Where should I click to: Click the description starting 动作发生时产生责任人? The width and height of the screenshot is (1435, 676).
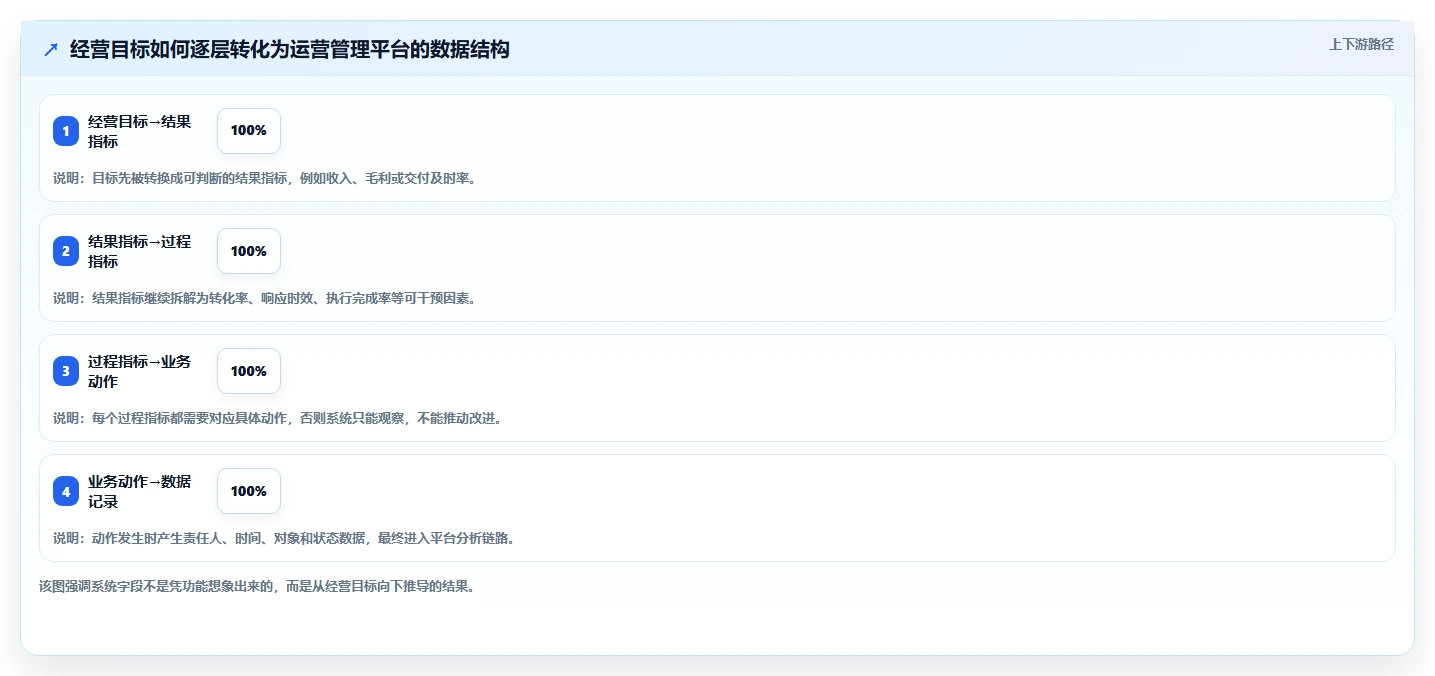pyautogui.click(x=285, y=538)
